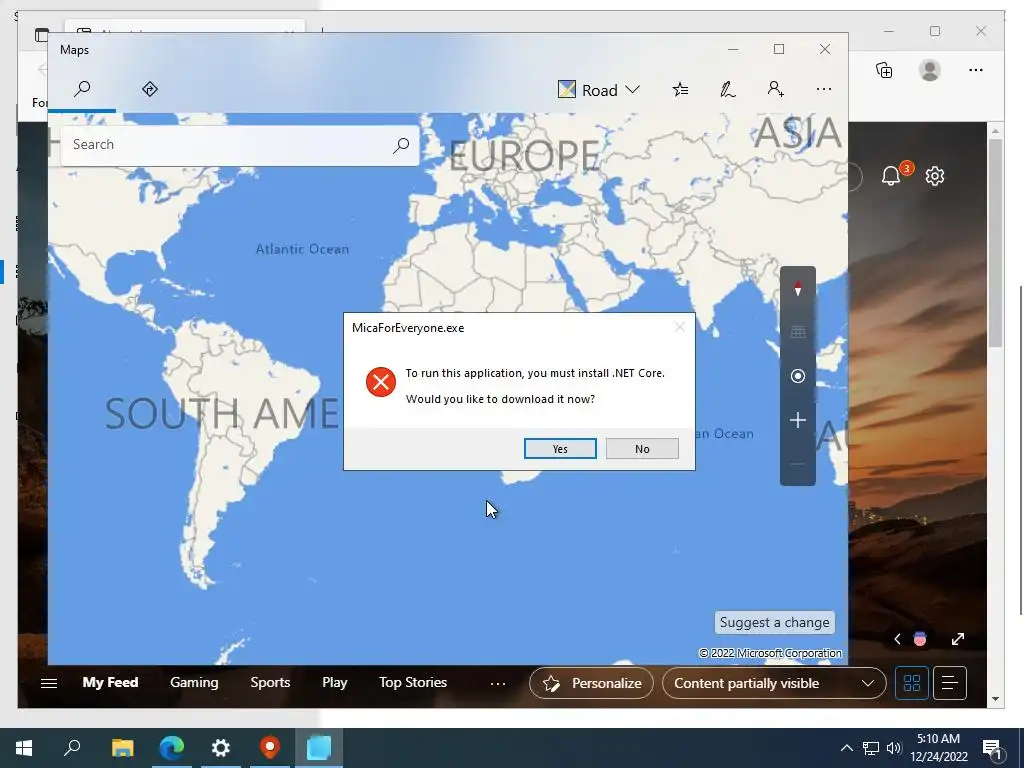The image size is (1024, 768).
Task: Show hidden system tray icons
Action: coord(846,748)
